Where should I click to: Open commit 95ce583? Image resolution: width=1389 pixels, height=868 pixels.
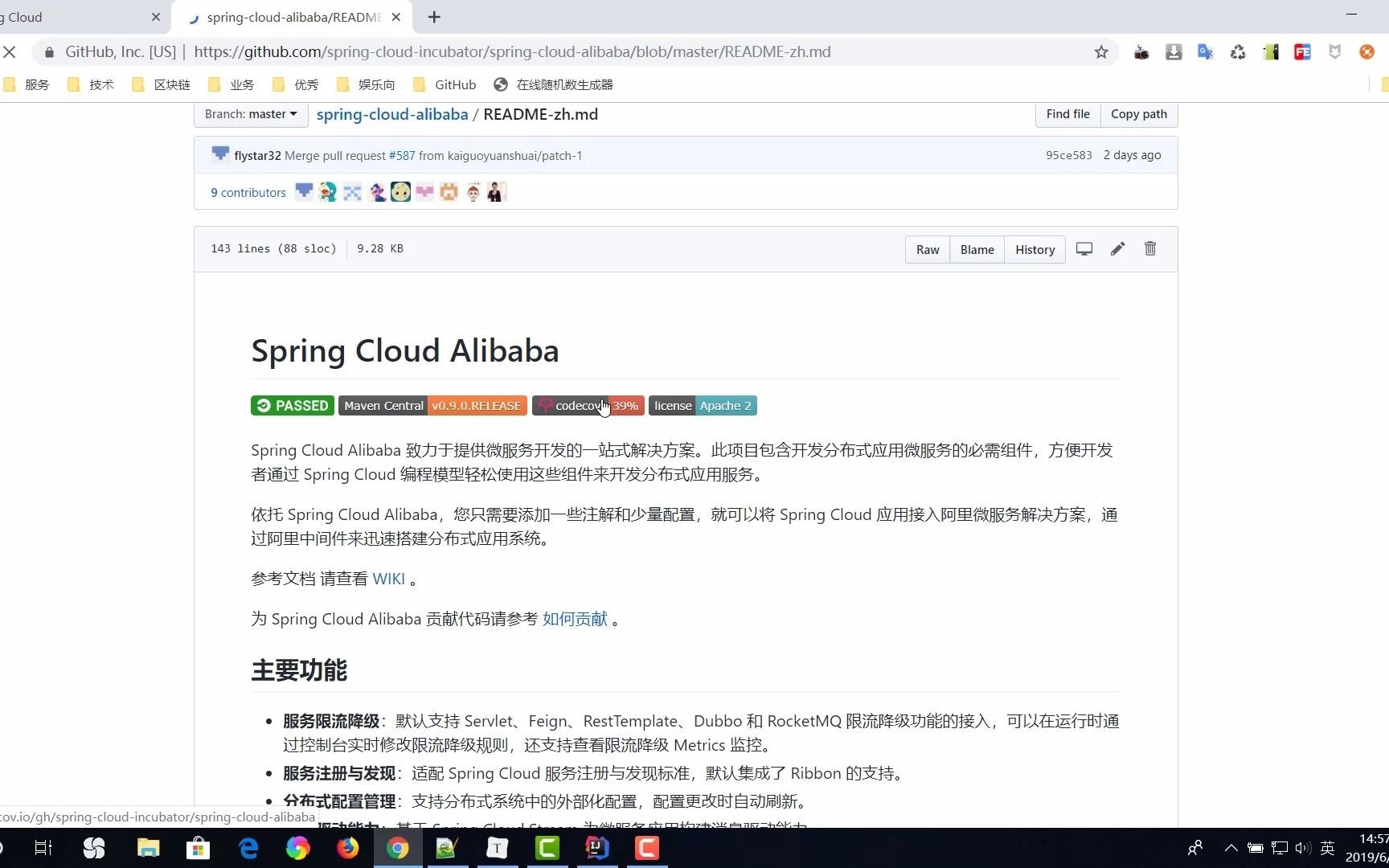pos(1069,155)
